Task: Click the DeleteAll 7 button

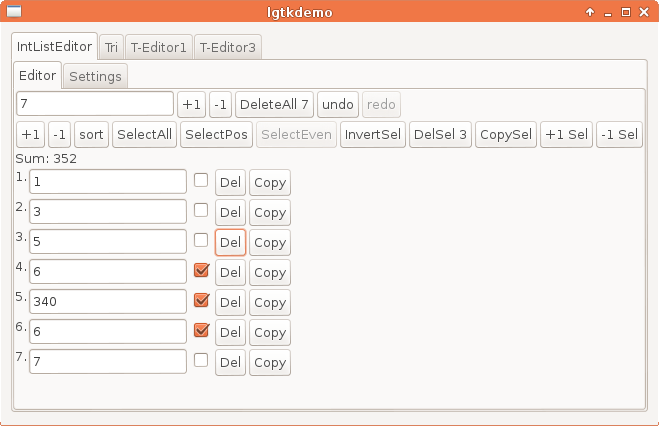Action: click(274, 104)
